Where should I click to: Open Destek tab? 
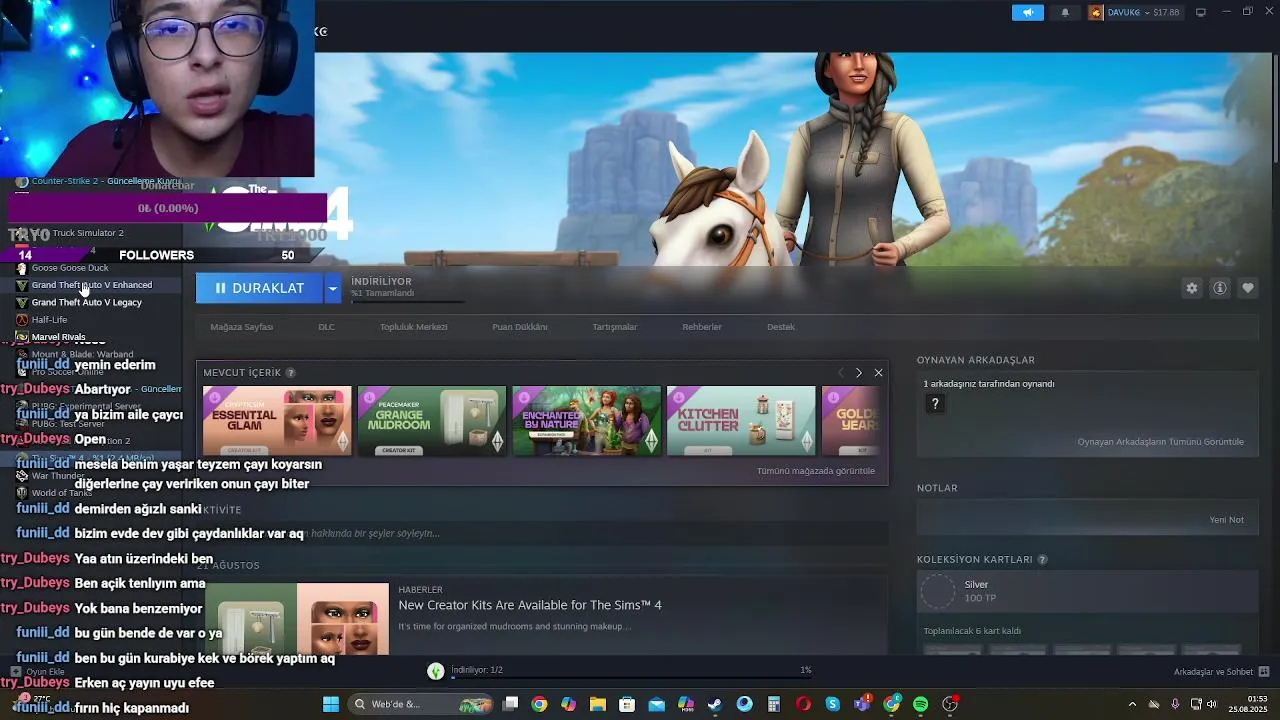coord(781,327)
